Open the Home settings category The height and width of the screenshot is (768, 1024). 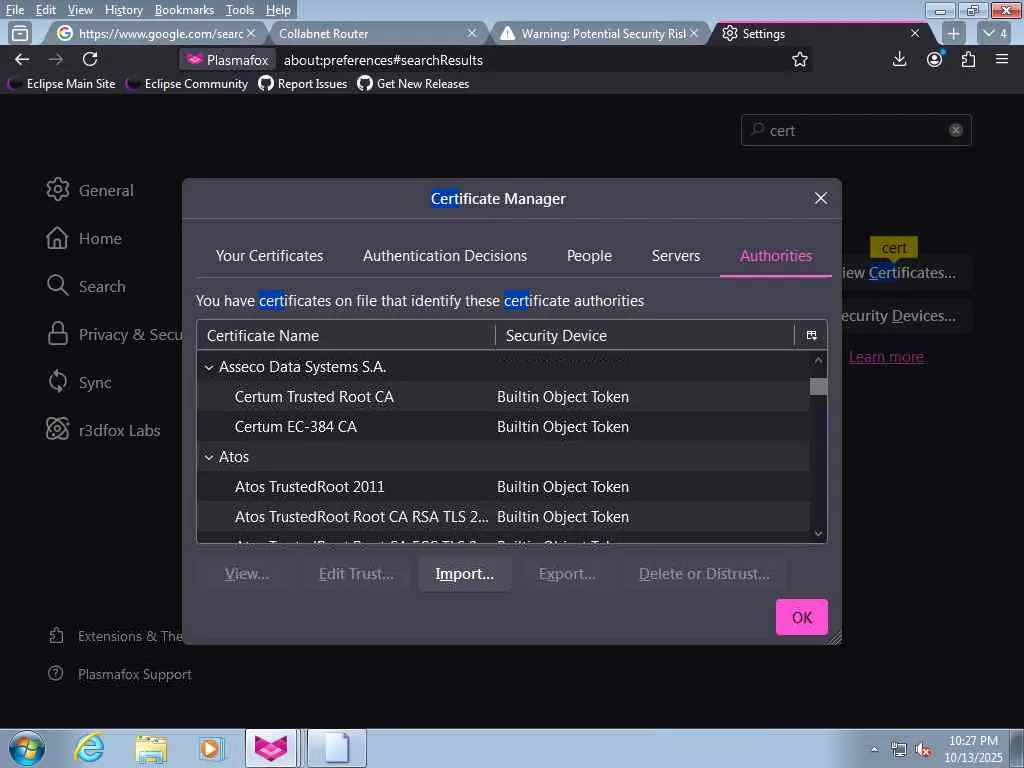pyautogui.click(x=84, y=238)
